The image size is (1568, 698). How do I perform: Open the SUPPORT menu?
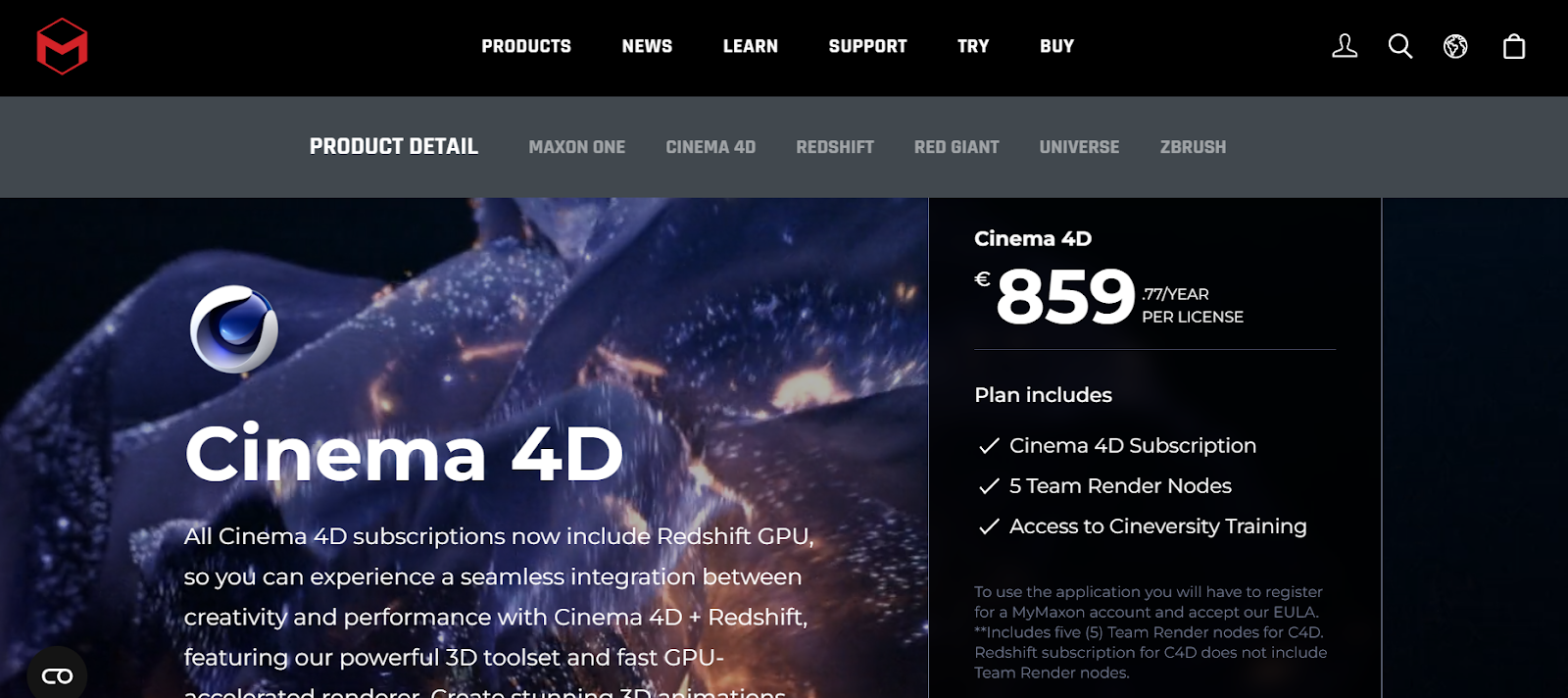click(x=867, y=46)
